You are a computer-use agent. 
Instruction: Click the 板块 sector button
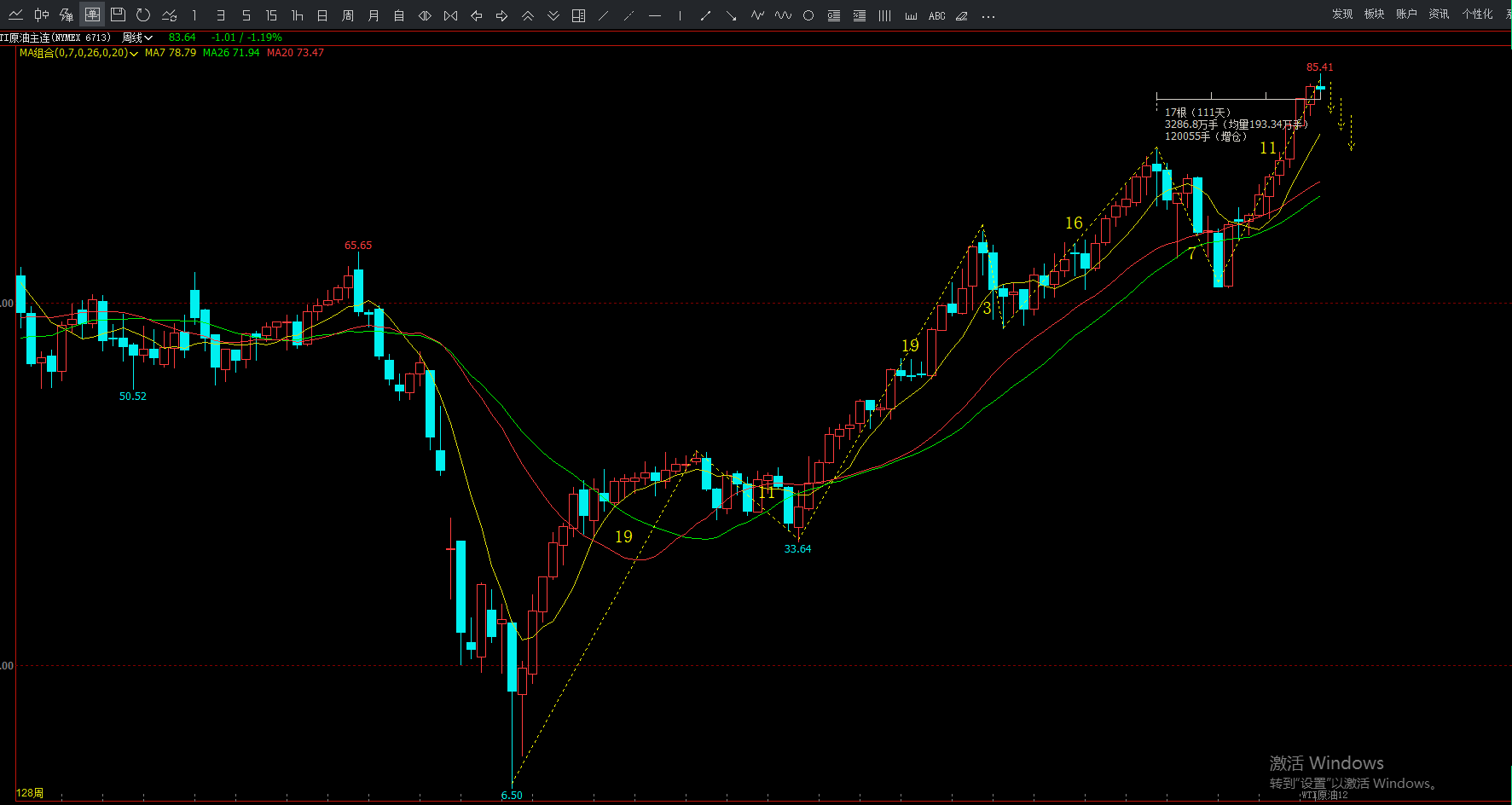pos(1374,14)
